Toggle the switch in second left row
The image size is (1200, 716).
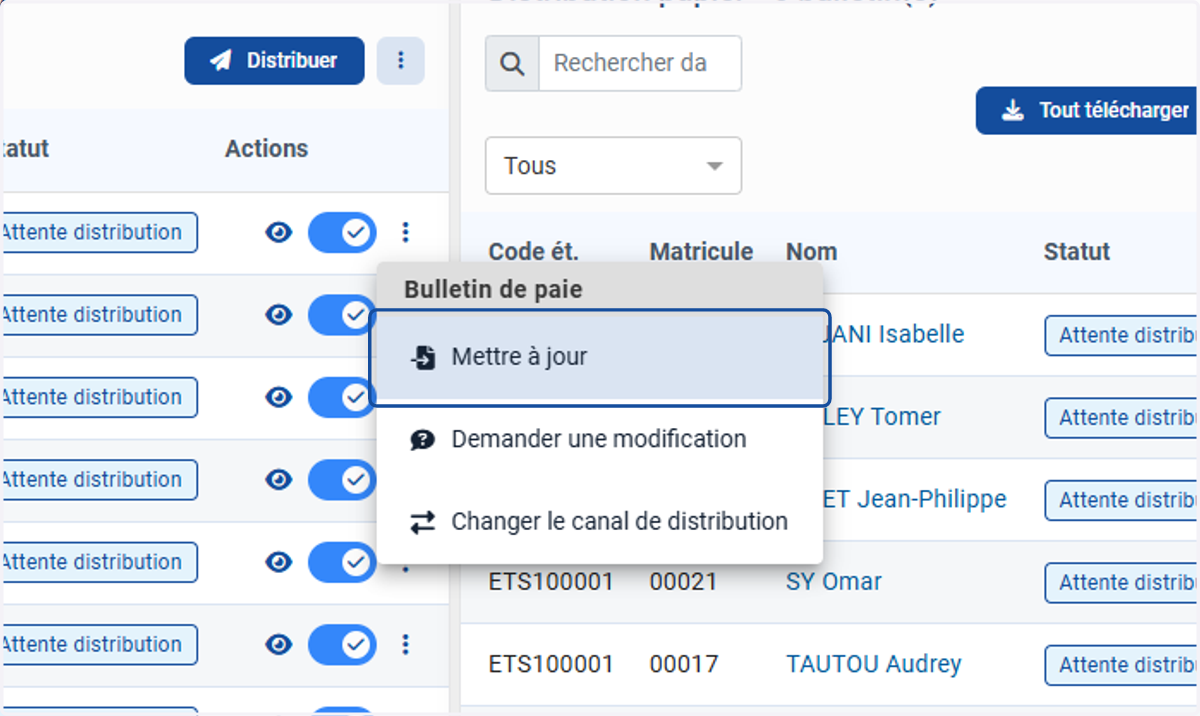(x=342, y=315)
